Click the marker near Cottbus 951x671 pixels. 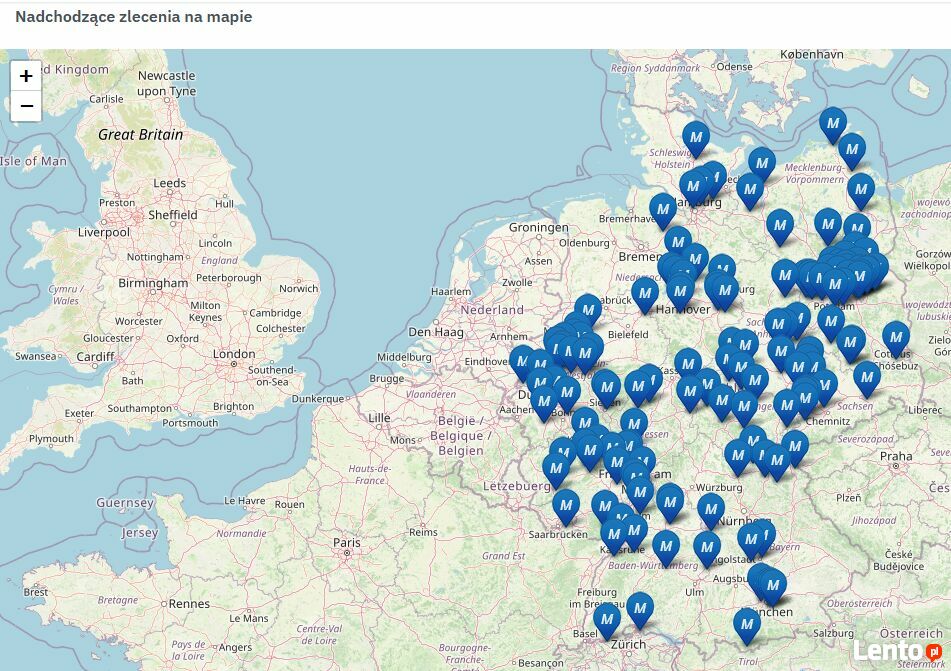coord(896,337)
